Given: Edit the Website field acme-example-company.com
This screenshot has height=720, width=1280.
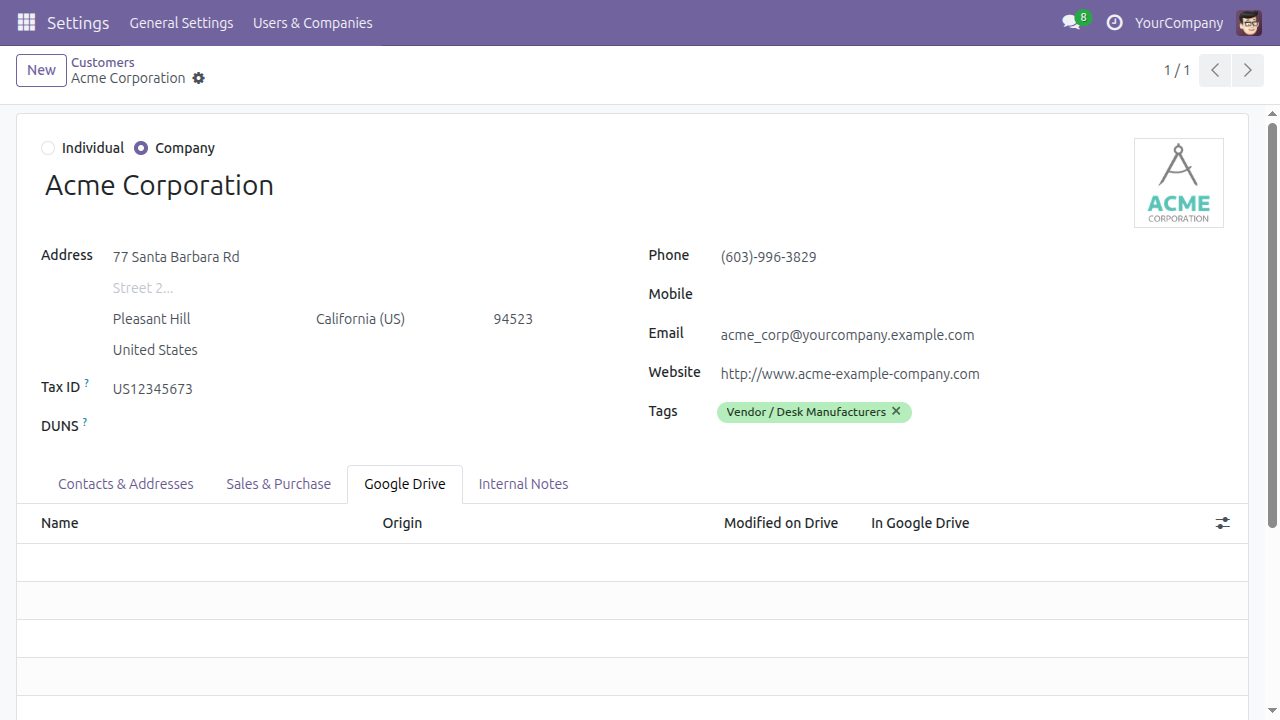Looking at the screenshot, I should click(x=970, y=374).
